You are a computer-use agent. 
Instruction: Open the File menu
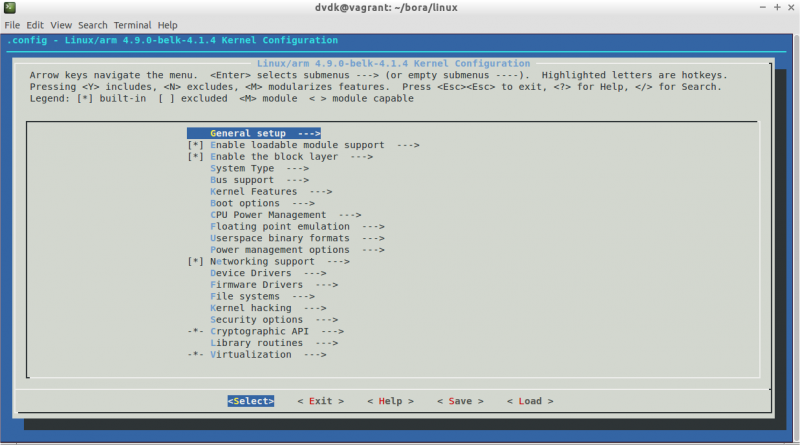[12, 25]
